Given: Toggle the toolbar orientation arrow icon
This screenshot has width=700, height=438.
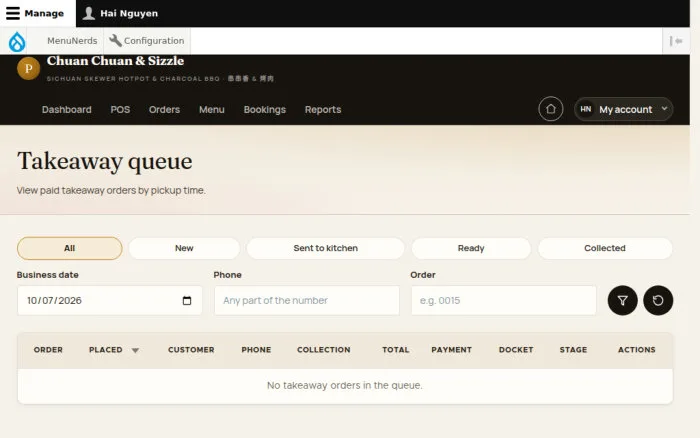Looking at the screenshot, I should [x=676, y=41].
